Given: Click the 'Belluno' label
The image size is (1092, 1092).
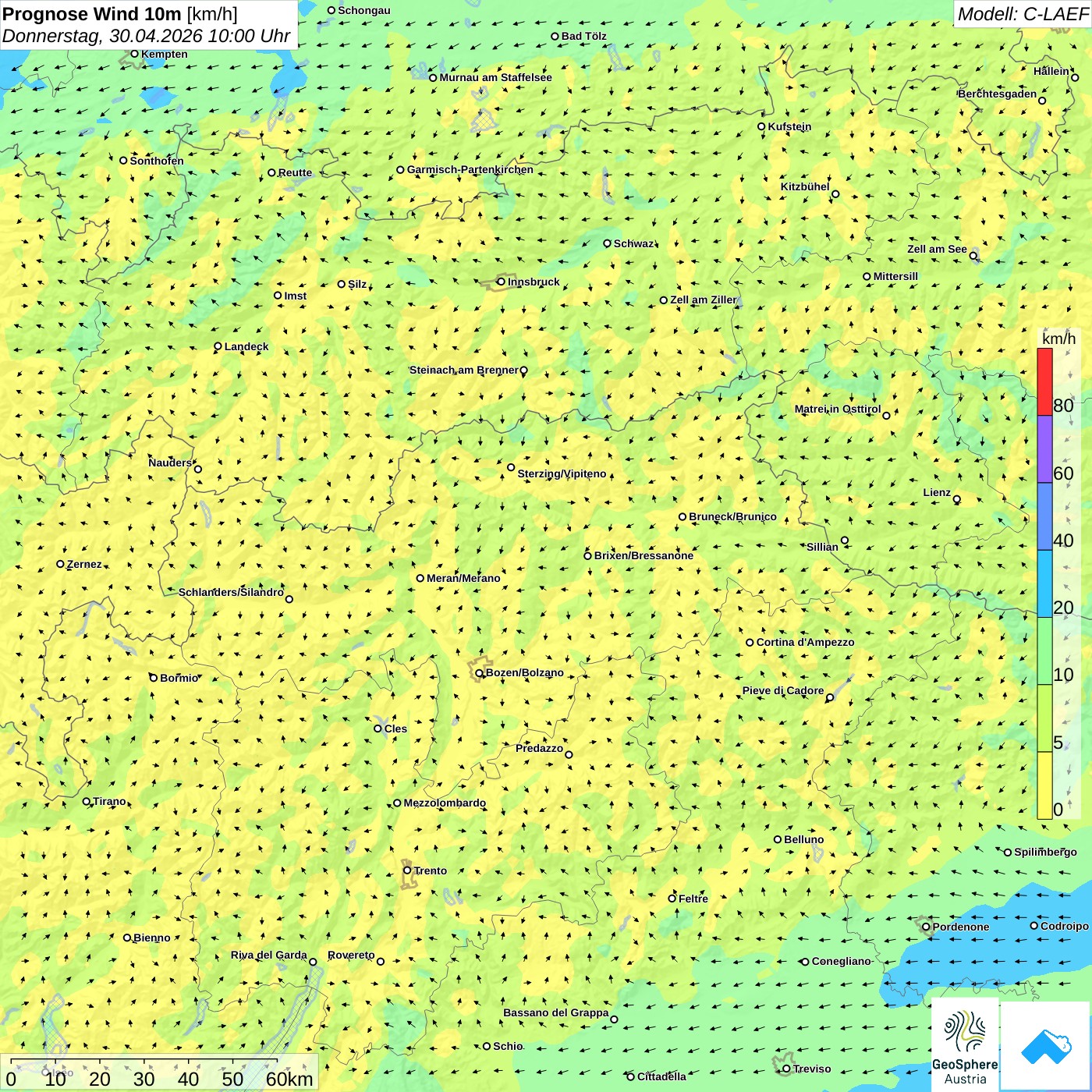Looking at the screenshot, I should click(804, 839).
